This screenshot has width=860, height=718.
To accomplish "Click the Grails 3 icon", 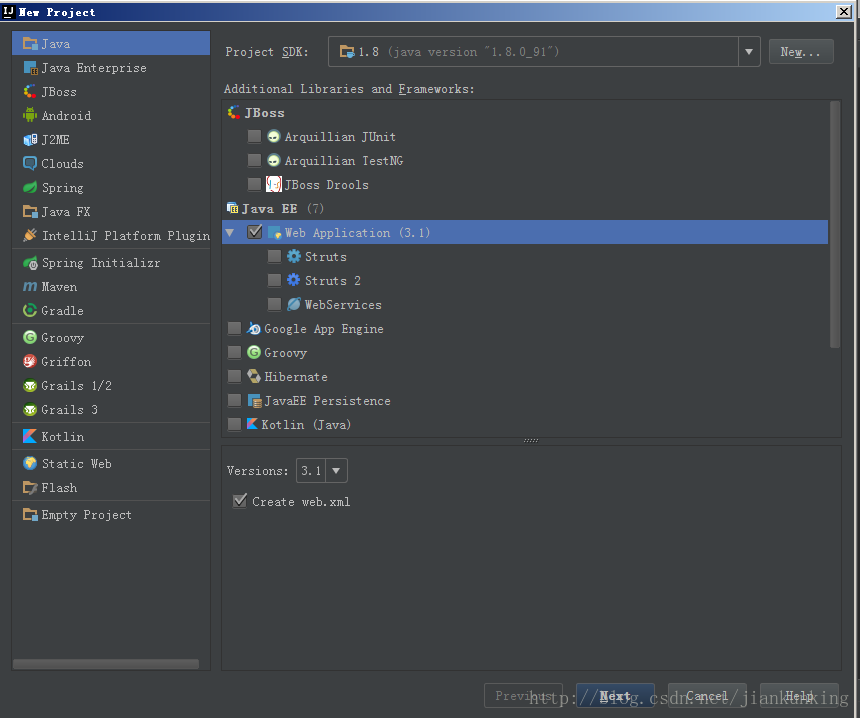I will click(30, 410).
